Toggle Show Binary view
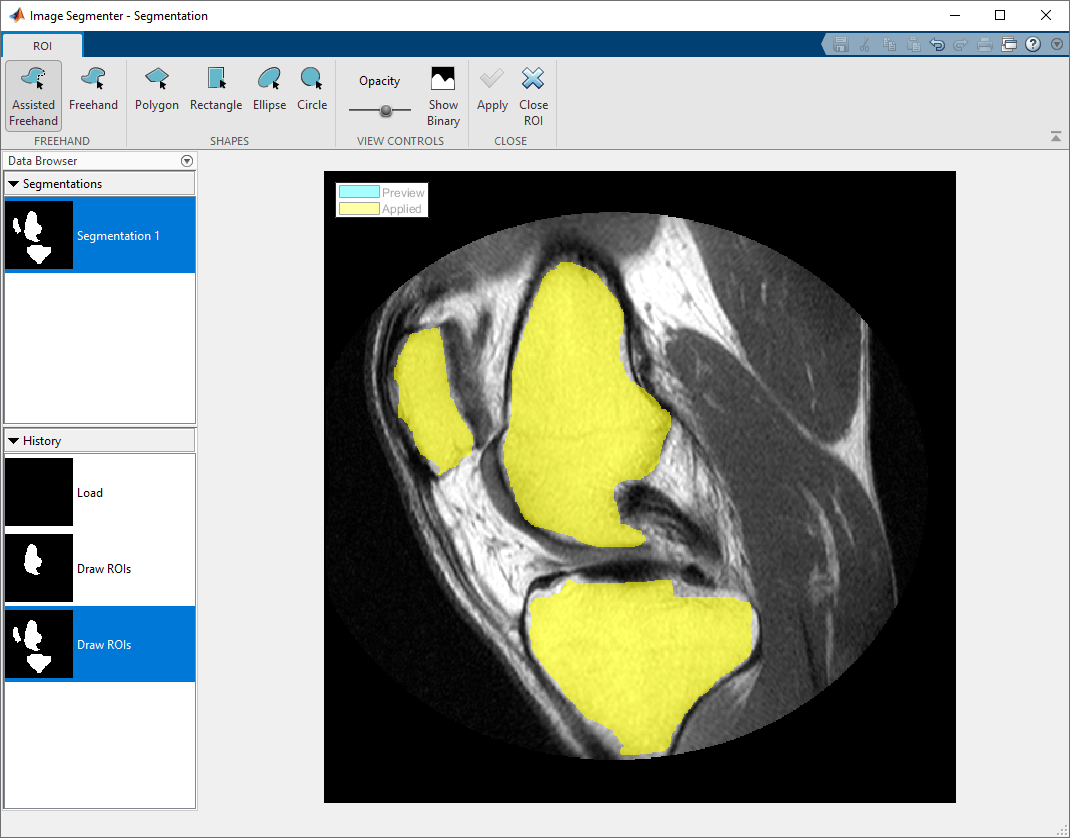Screen dimensions: 1070x838 tap(443, 96)
